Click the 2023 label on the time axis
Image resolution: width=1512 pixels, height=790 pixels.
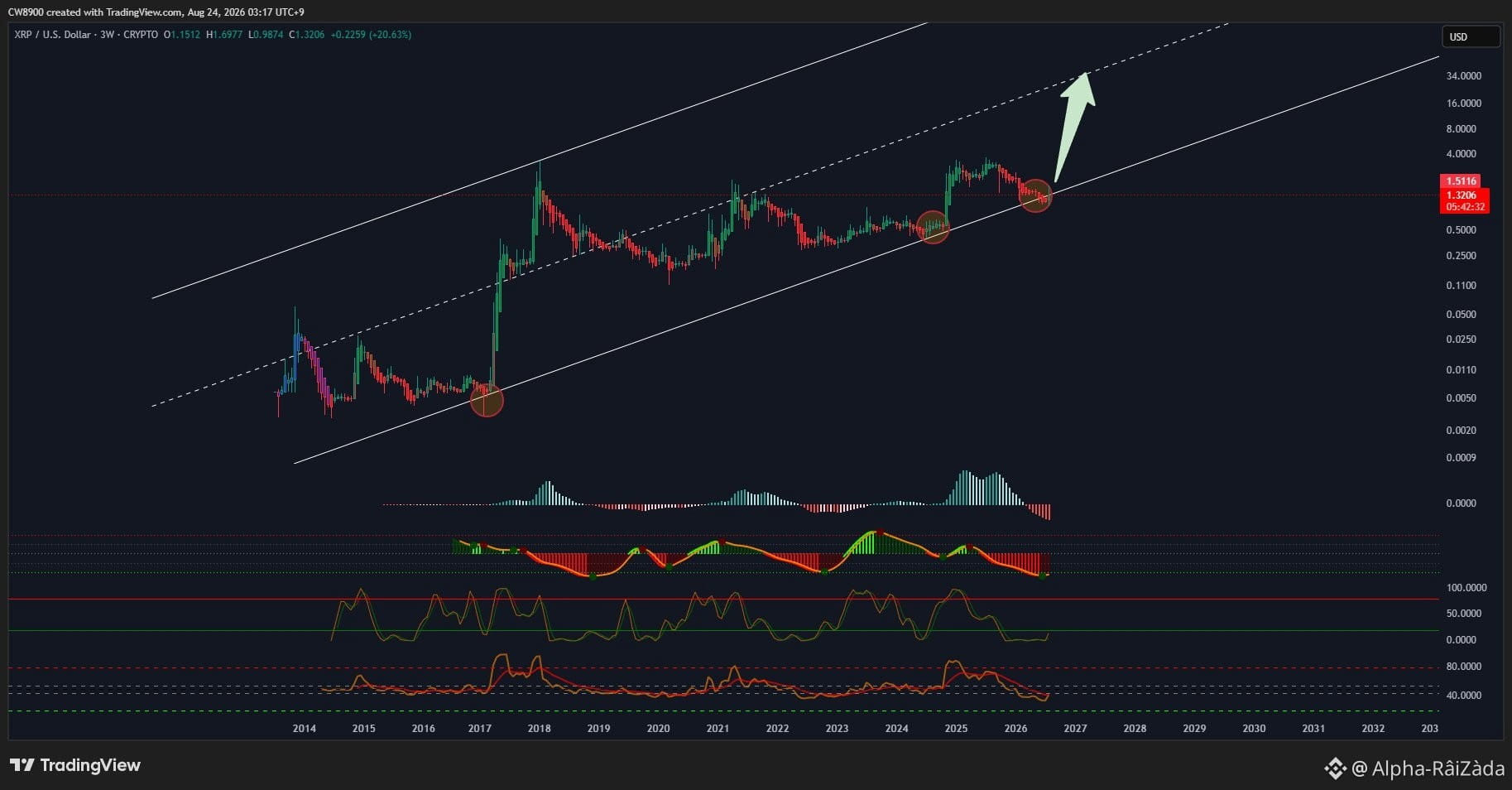(837, 729)
